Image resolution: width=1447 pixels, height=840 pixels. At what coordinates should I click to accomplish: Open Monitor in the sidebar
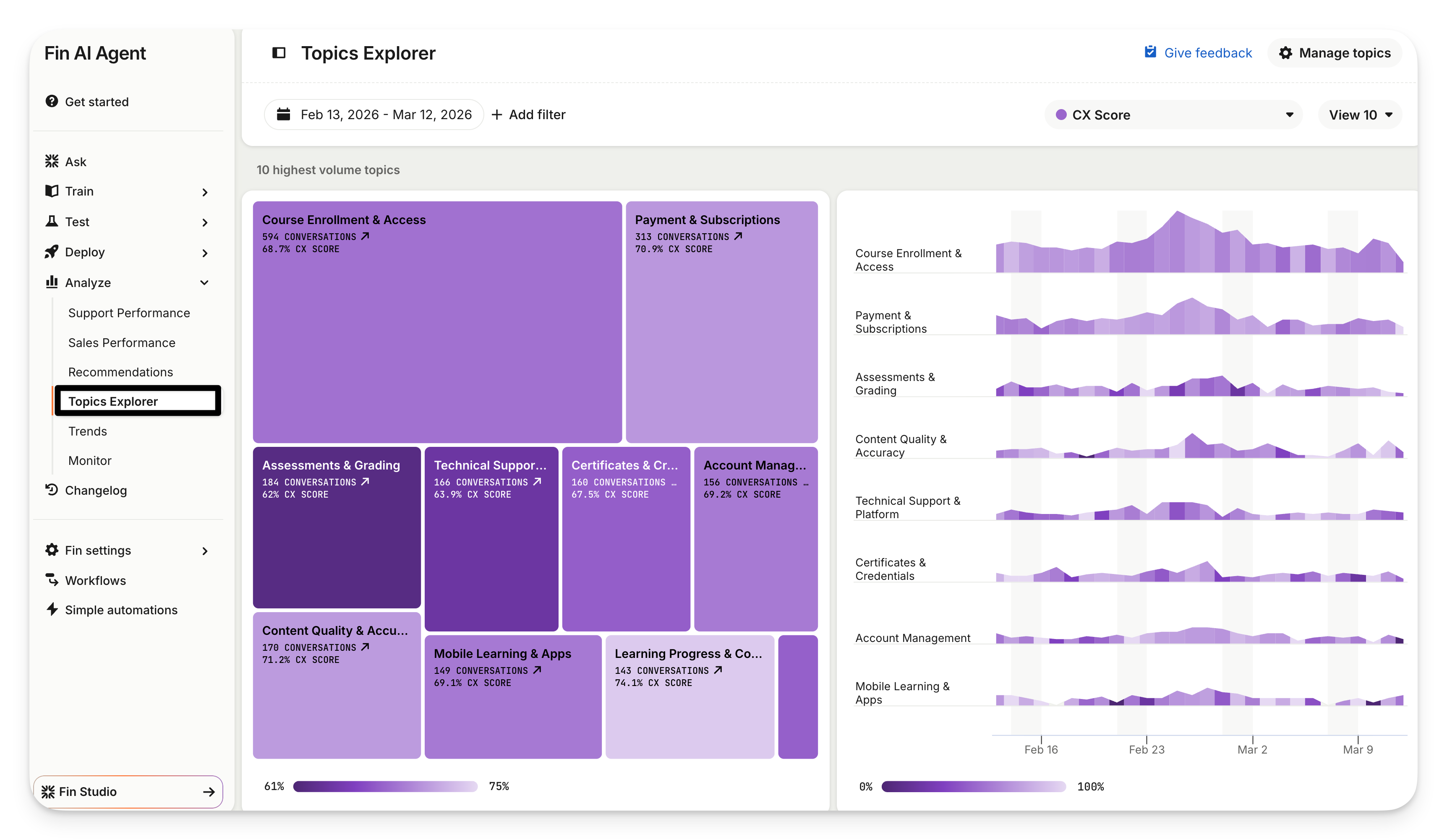[89, 460]
